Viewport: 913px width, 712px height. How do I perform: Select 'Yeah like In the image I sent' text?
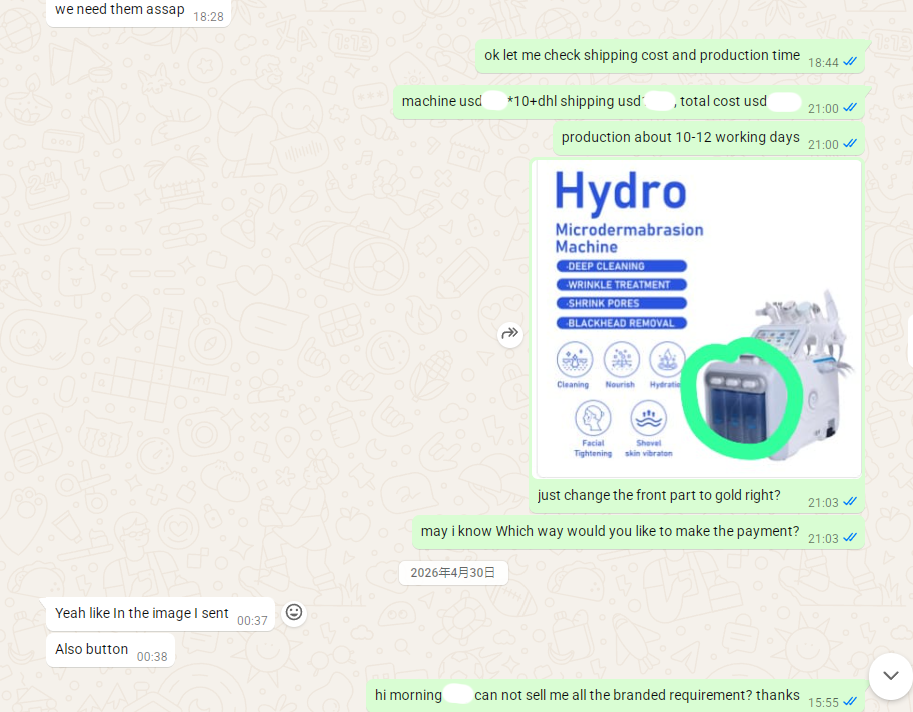pos(141,613)
